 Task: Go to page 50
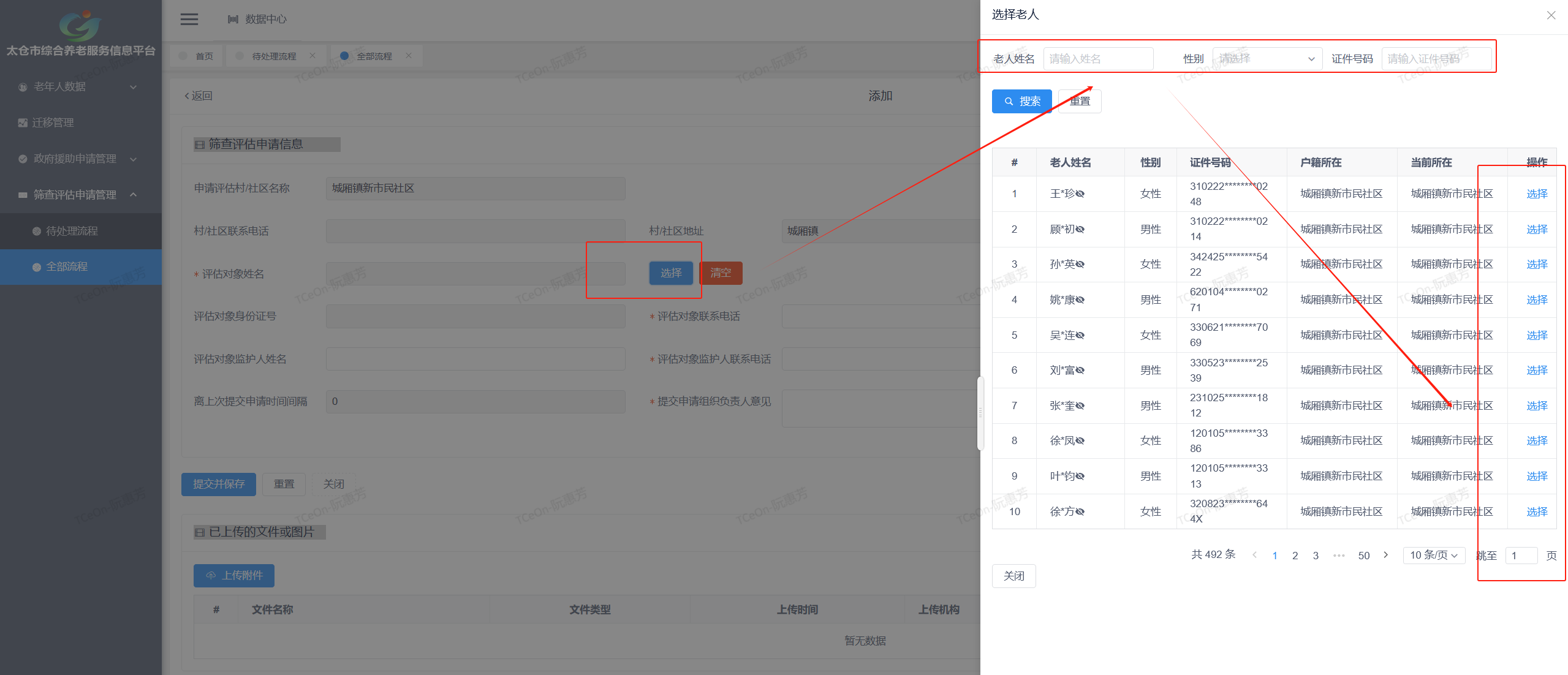click(x=1364, y=556)
